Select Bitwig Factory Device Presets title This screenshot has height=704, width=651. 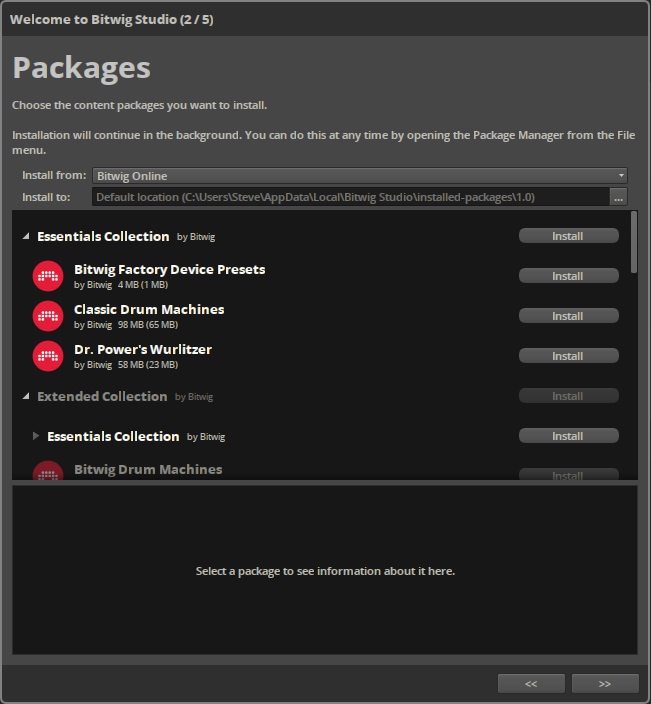[170, 269]
